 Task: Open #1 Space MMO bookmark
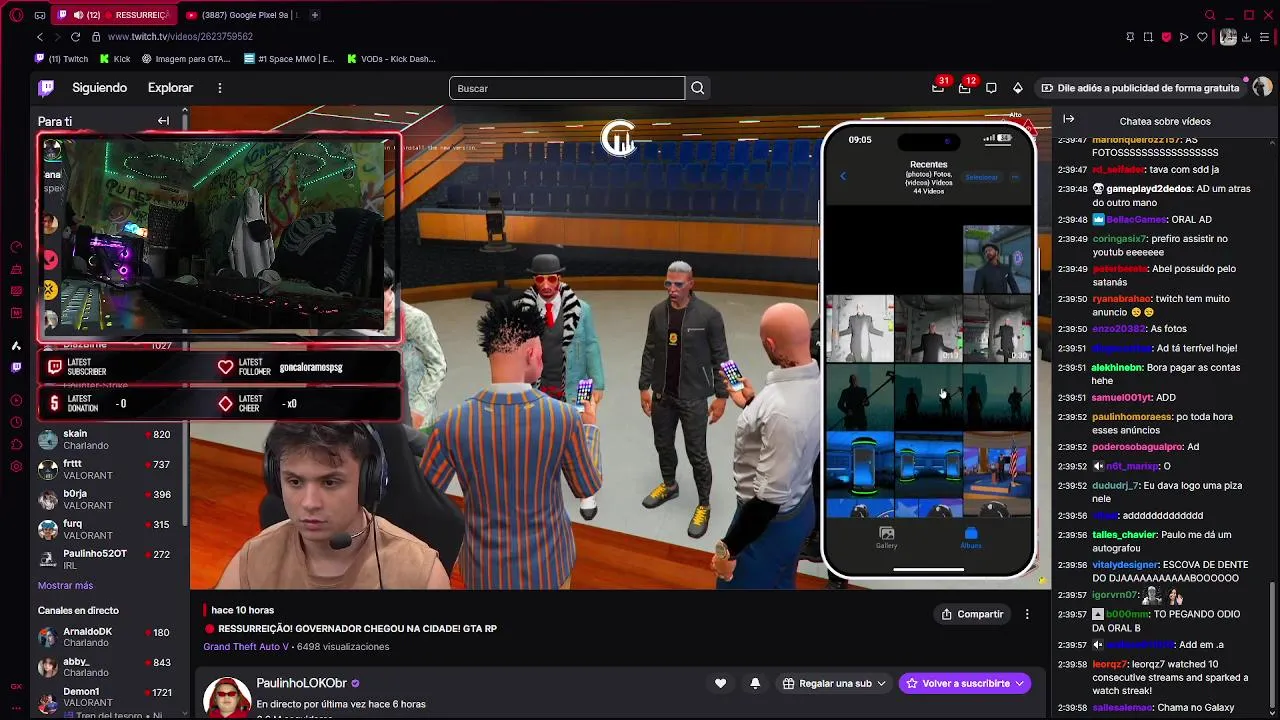tap(289, 59)
